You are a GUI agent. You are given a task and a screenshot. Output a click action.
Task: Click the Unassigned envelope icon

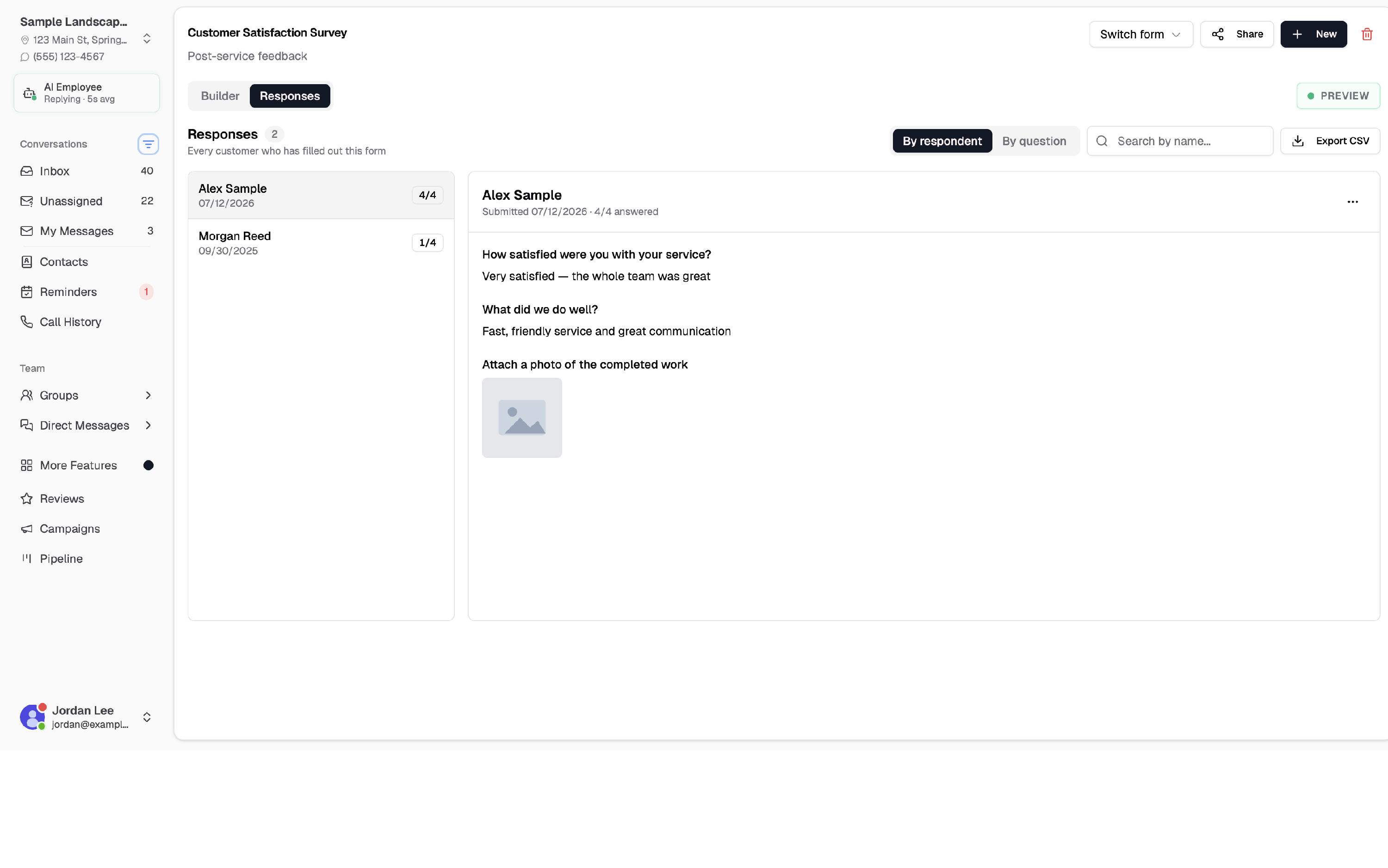26,201
